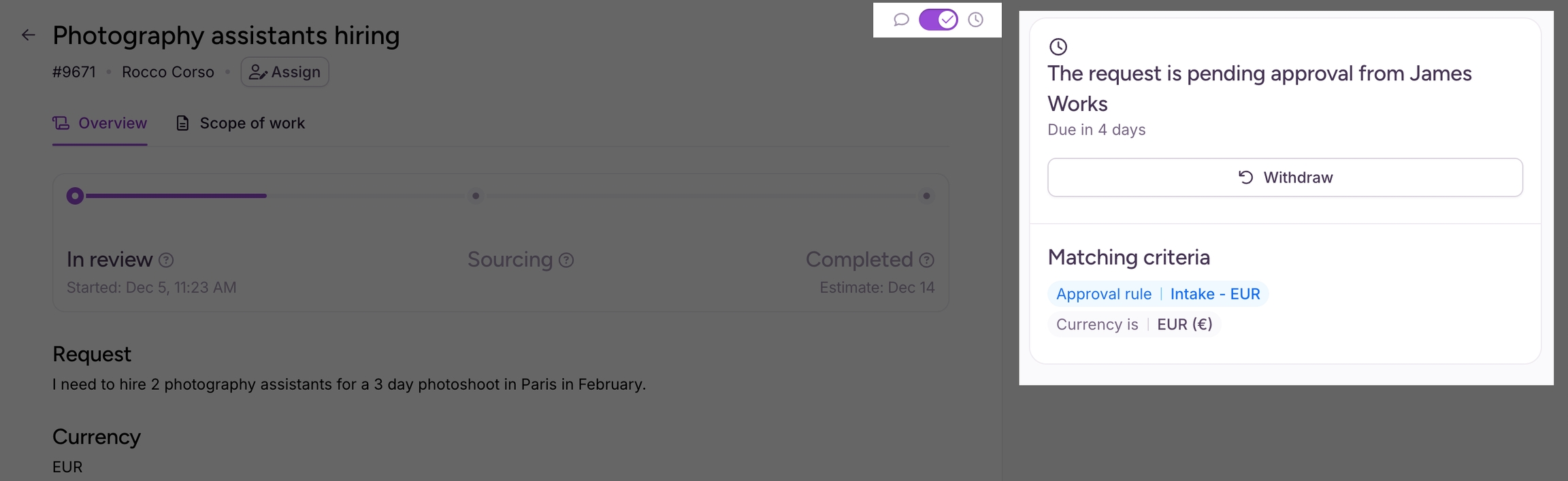Screen dimensions: 1568x481
Task: Select the Overview tab
Action: coord(112,123)
